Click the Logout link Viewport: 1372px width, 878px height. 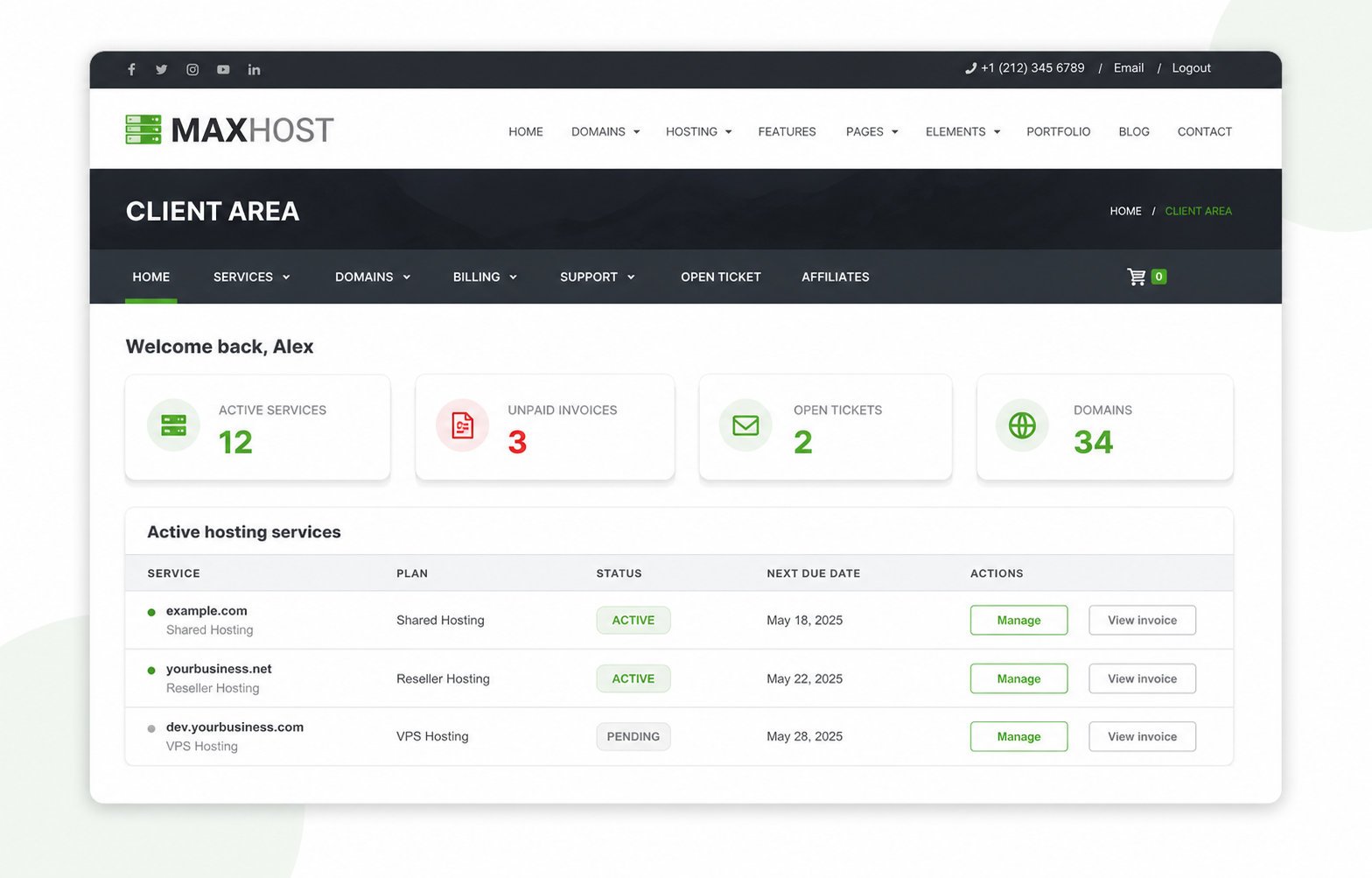pos(1191,68)
